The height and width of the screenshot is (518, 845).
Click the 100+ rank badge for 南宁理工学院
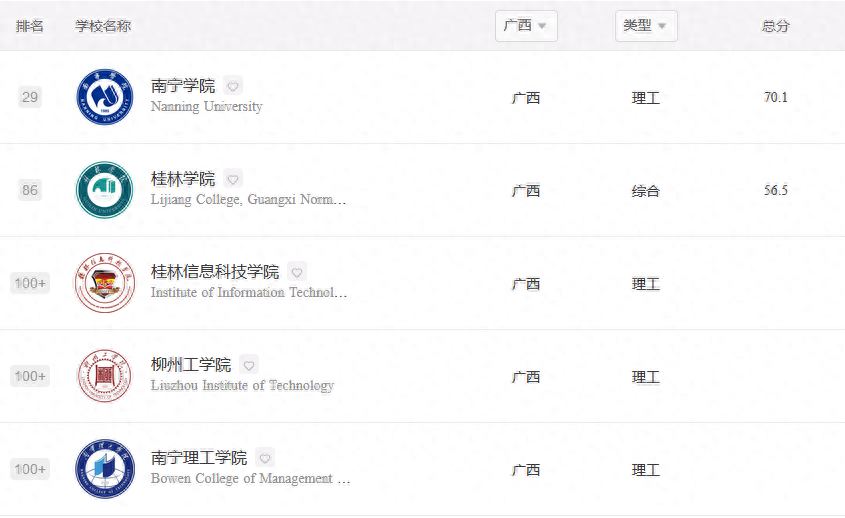point(30,469)
